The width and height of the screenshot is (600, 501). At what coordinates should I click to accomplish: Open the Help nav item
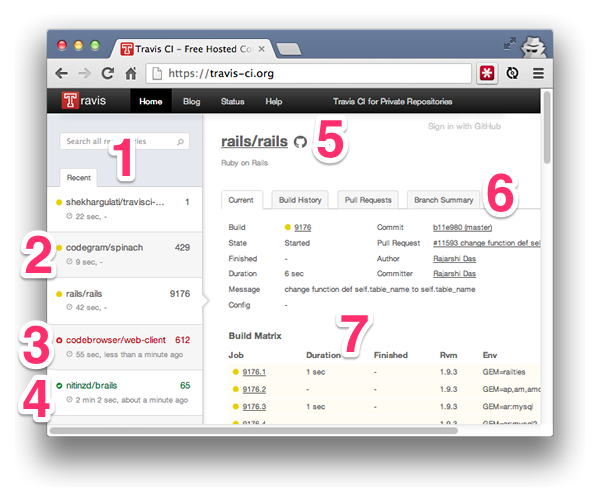click(274, 101)
